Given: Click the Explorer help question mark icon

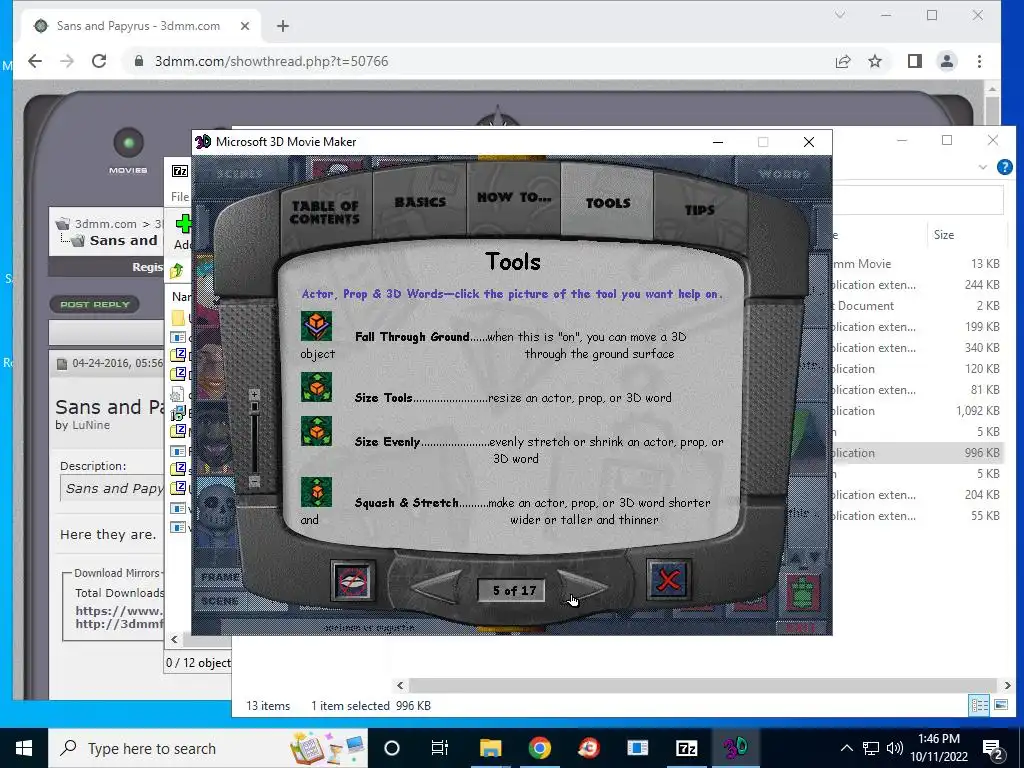Looking at the screenshot, I should tap(1004, 167).
